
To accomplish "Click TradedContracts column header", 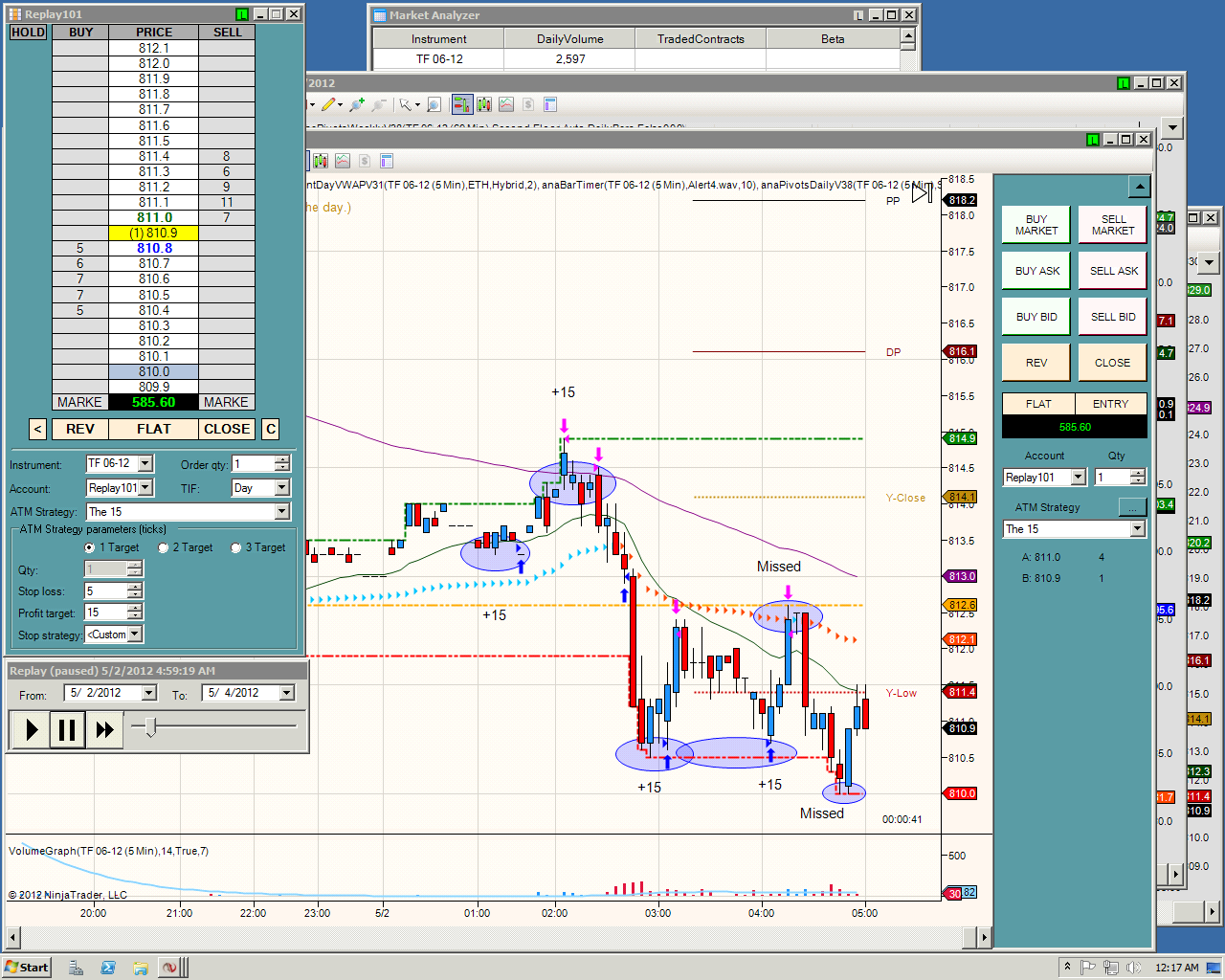I will point(701,39).
